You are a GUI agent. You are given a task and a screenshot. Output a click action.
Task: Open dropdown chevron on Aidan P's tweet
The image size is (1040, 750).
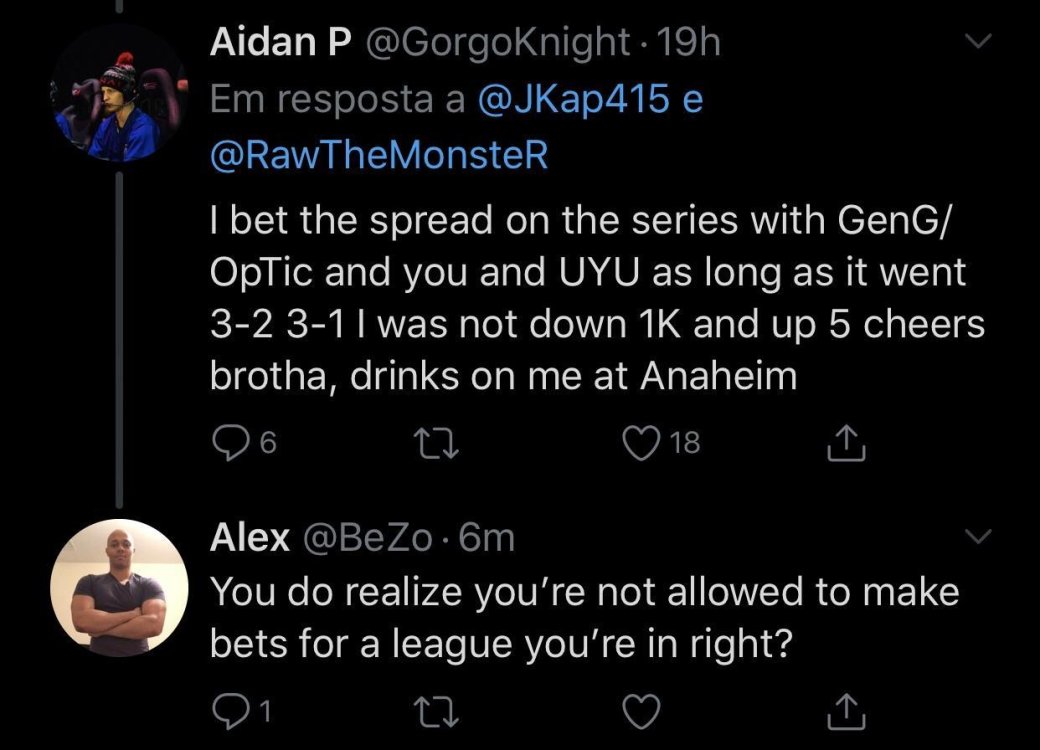[979, 42]
